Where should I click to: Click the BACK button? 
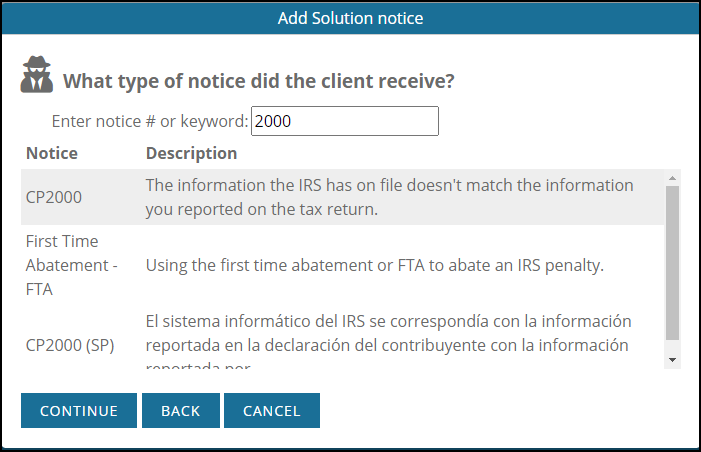[181, 410]
